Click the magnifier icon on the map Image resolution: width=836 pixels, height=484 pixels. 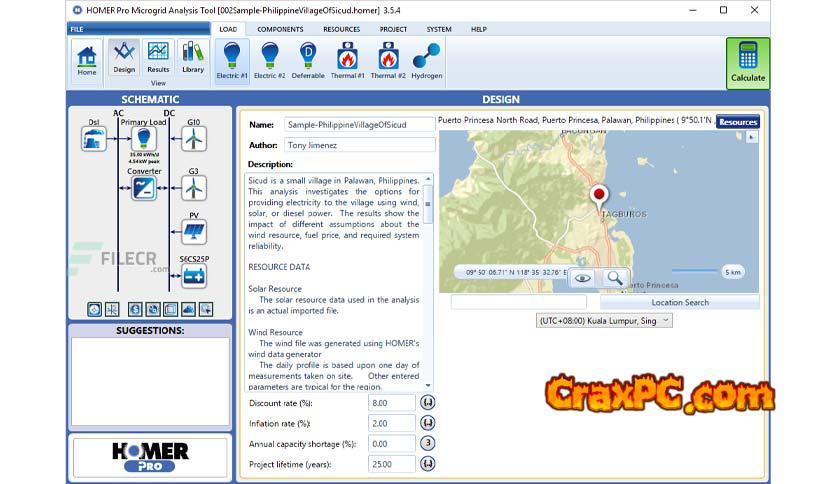click(615, 278)
